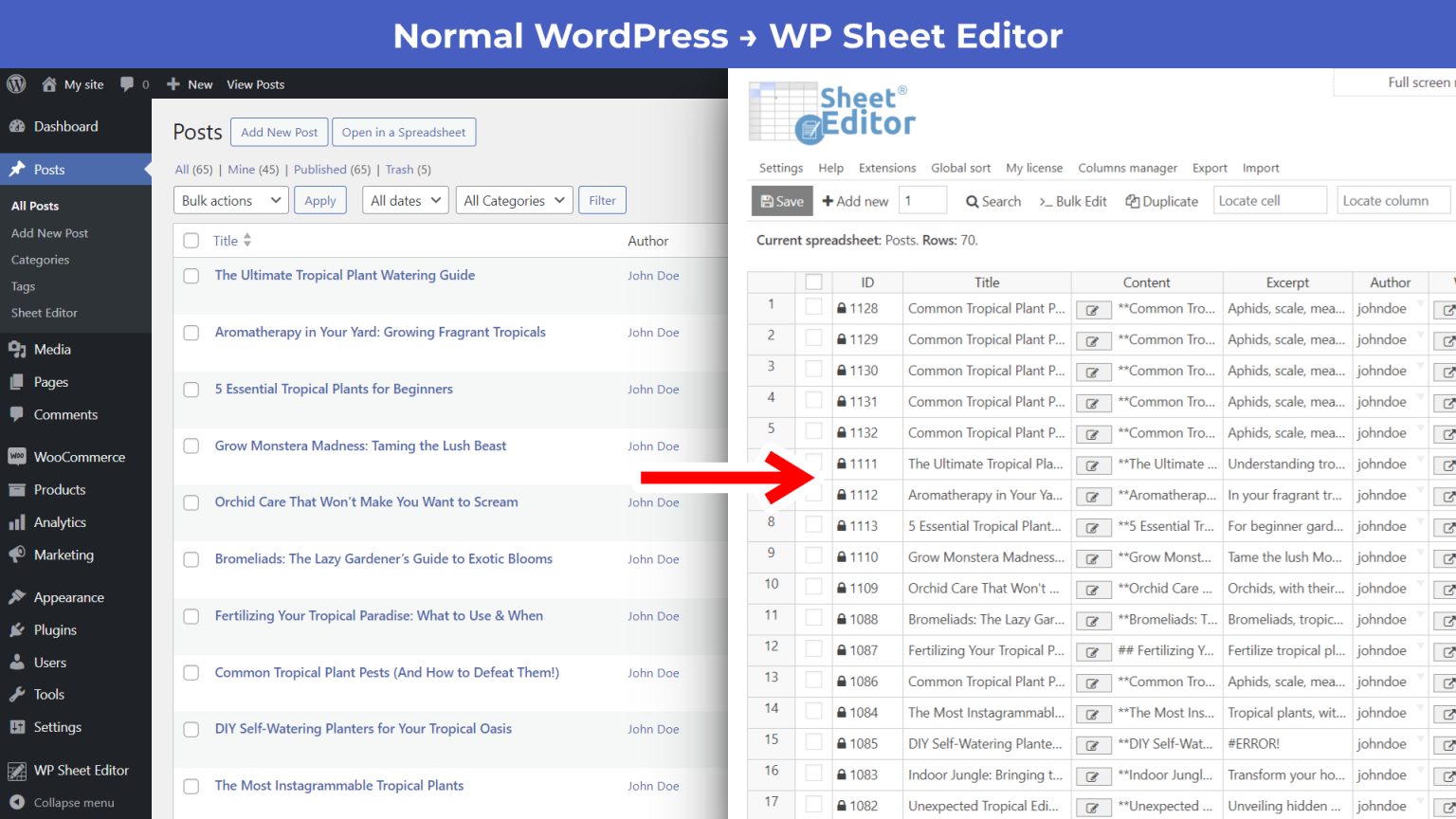
Task: Select the checkbox on spreadsheet row 3
Action: (813, 370)
